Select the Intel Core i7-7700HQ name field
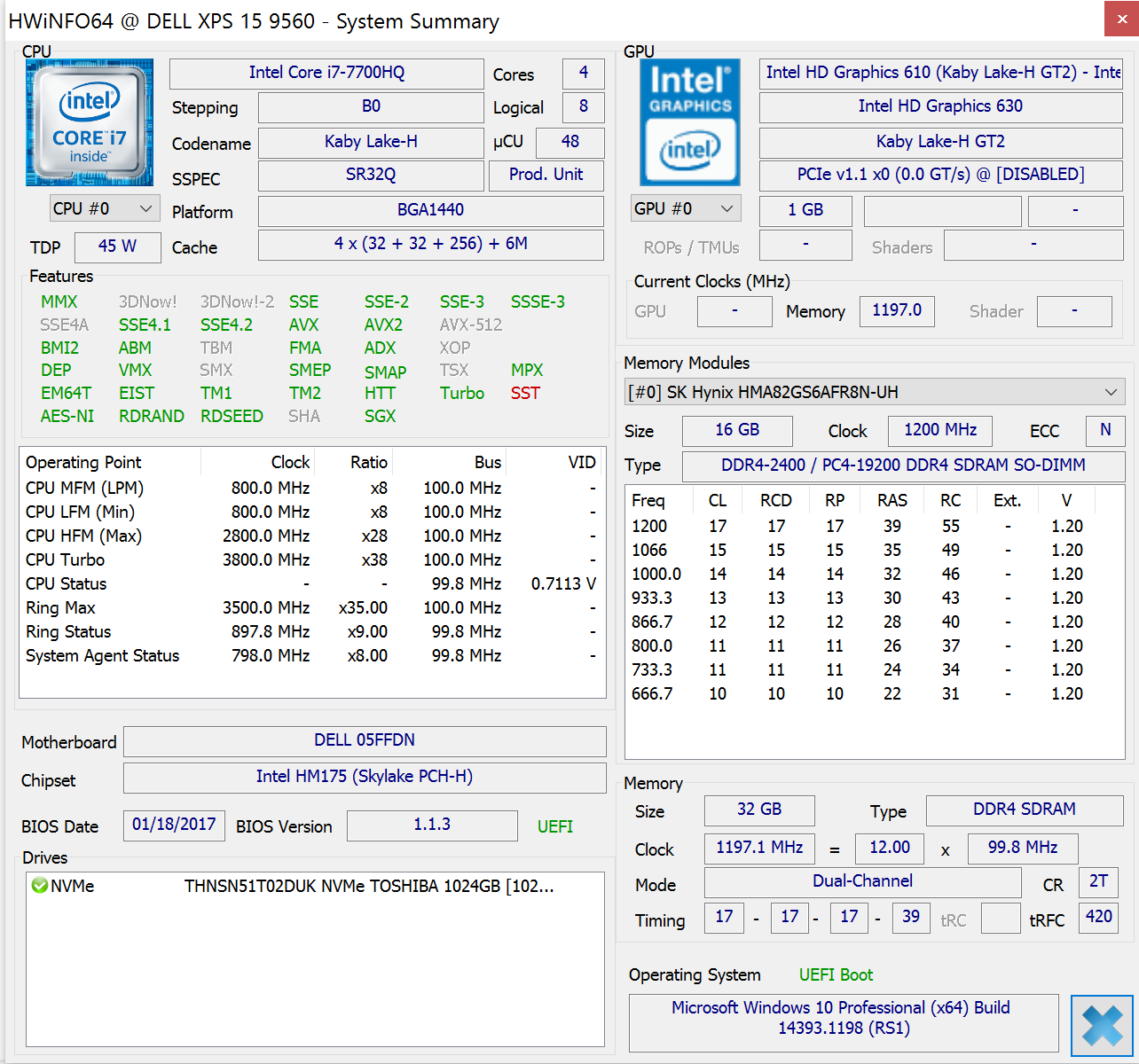This screenshot has height=1064, width=1139. (x=326, y=73)
